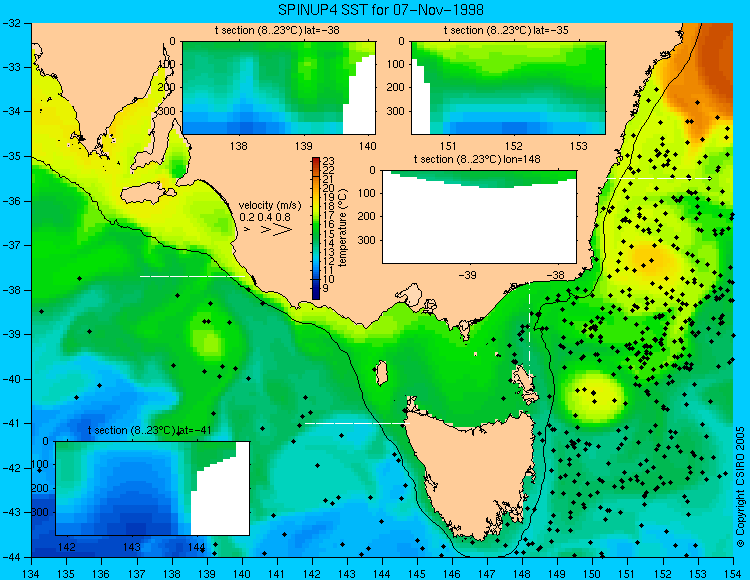Click the '300' depth label of the lat=-35 inset
750x580 pixels.
coord(397,111)
